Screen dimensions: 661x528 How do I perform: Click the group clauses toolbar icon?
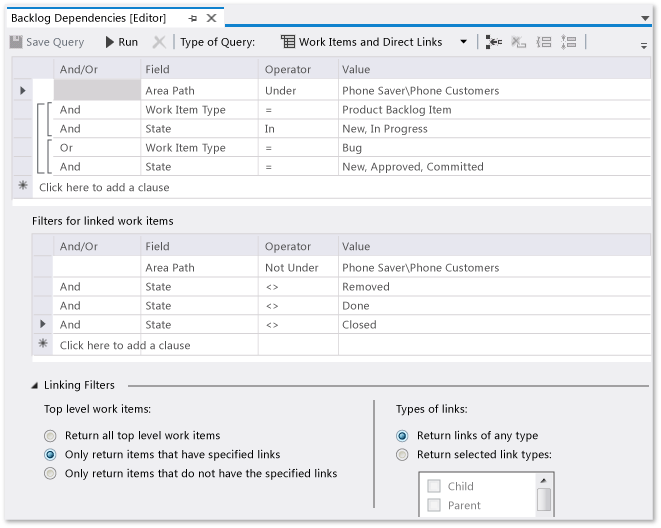point(543,42)
